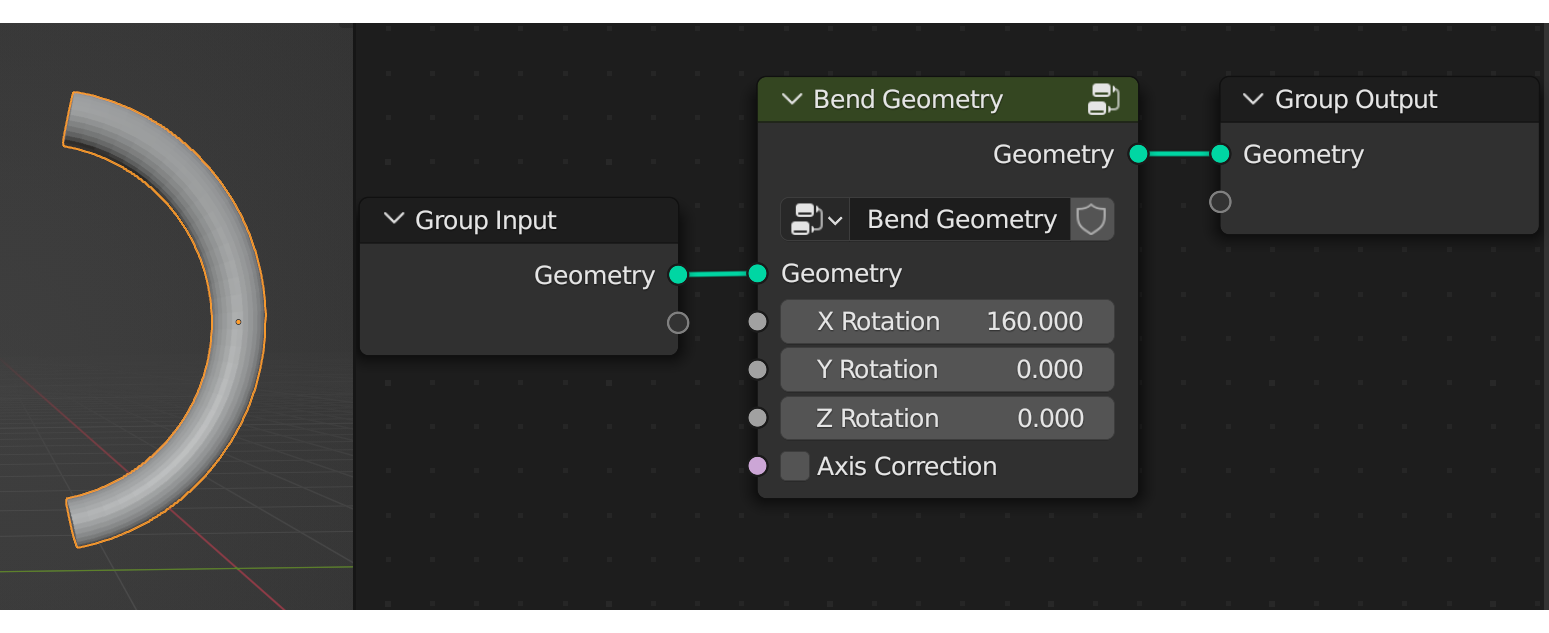Click Bend Geometry output Geometry socket
This screenshot has height=633, width=1549.
(x=1138, y=154)
